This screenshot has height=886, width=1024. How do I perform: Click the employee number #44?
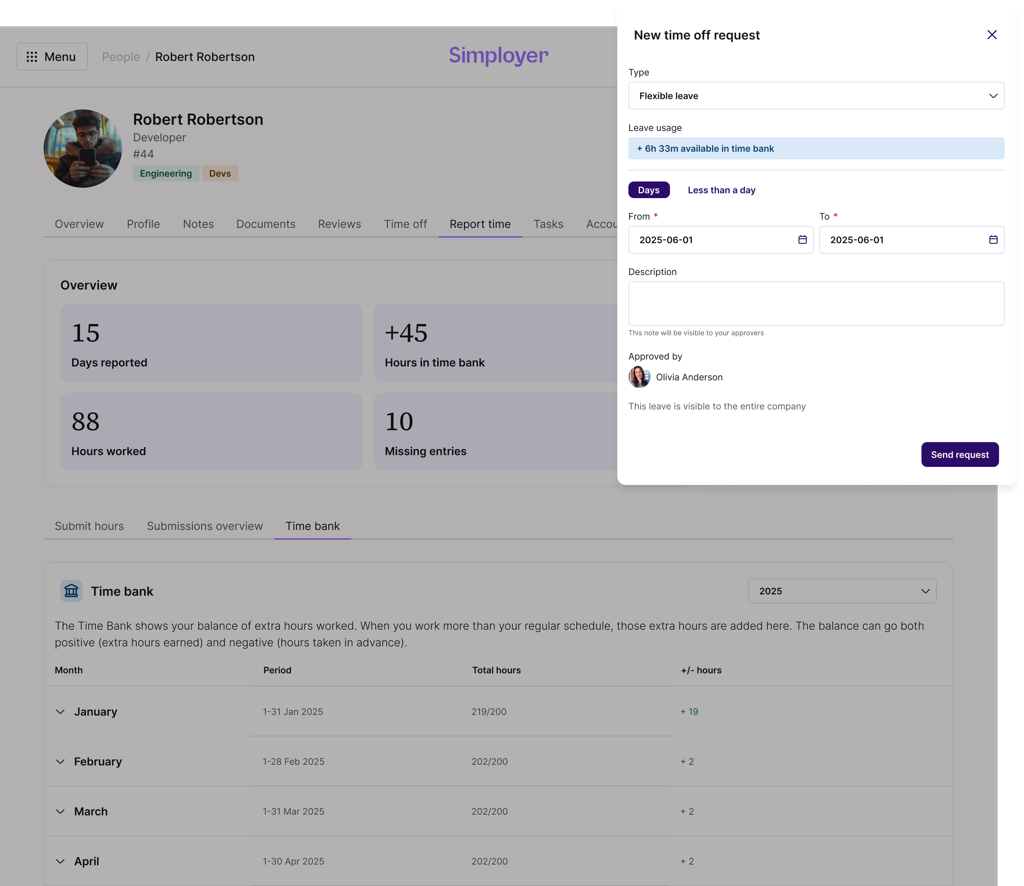(143, 154)
